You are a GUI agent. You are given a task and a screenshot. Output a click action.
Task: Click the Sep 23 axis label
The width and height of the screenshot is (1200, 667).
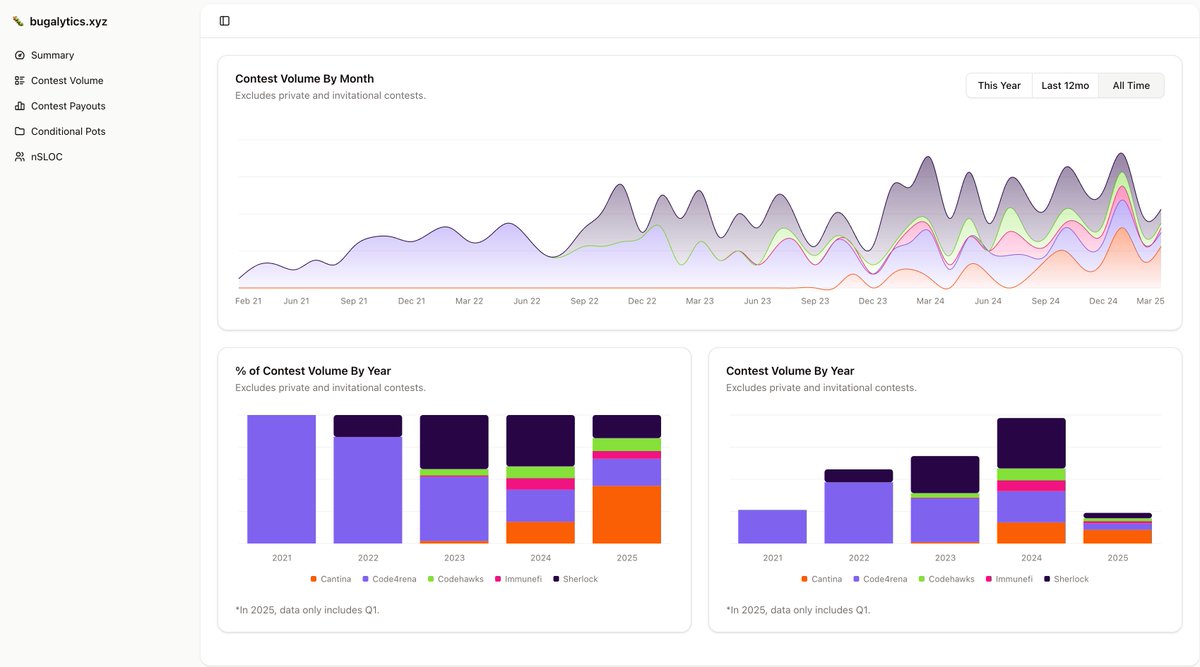[x=815, y=301]
